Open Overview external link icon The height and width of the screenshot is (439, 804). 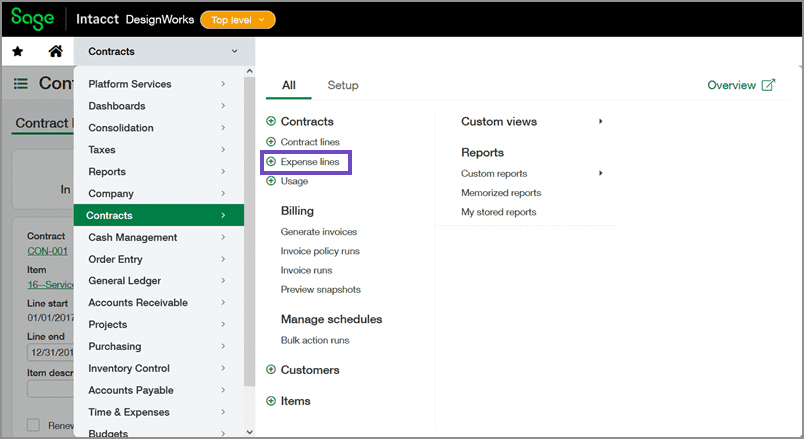(x=768, y=86)
